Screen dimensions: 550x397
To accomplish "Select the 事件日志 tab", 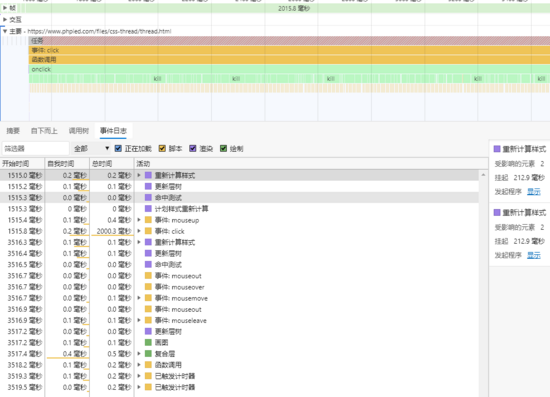I will click(x=113, y=131).
